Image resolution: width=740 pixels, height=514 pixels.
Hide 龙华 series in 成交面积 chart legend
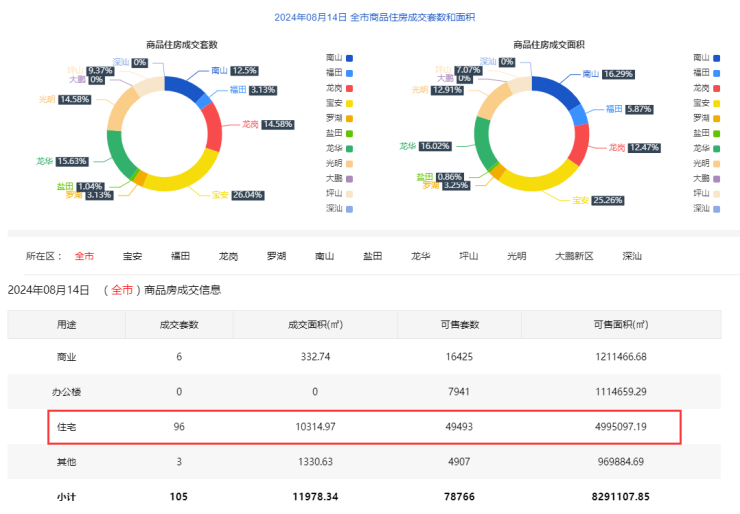[716, 148]
